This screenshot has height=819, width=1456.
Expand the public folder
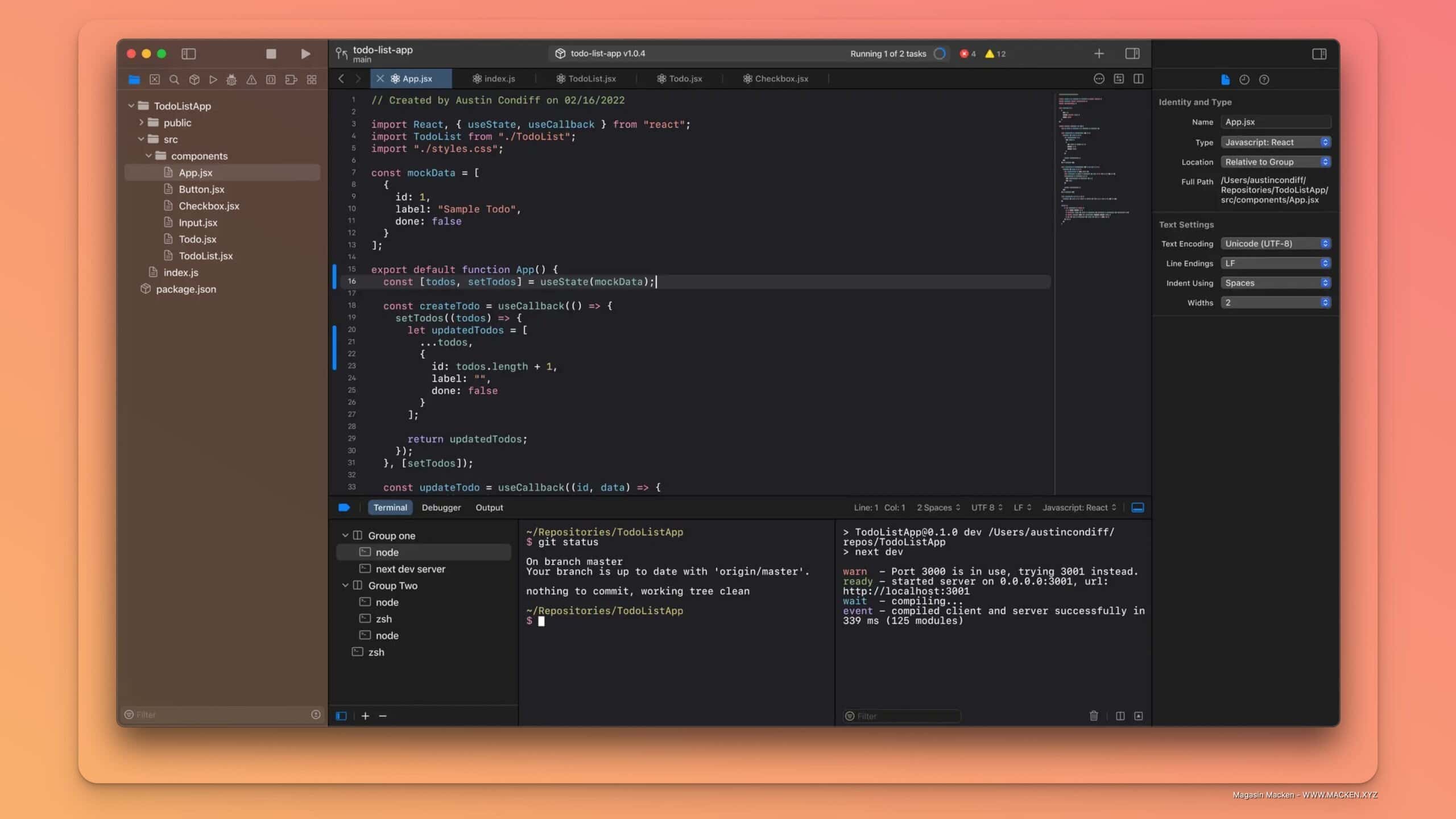[x=141, y=122]
